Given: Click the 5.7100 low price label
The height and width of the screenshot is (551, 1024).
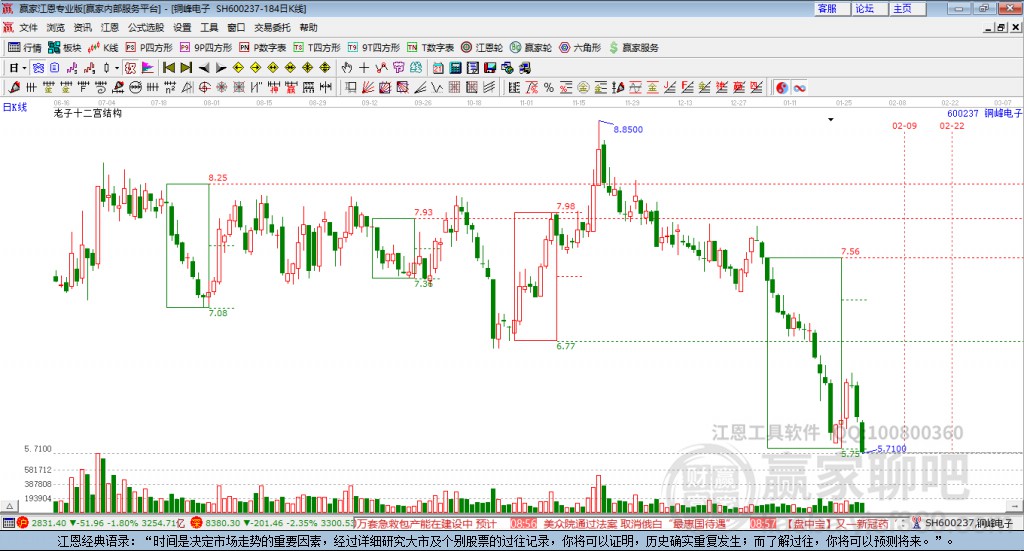Looking at the screenshot, I should click(x=891, y=449).
